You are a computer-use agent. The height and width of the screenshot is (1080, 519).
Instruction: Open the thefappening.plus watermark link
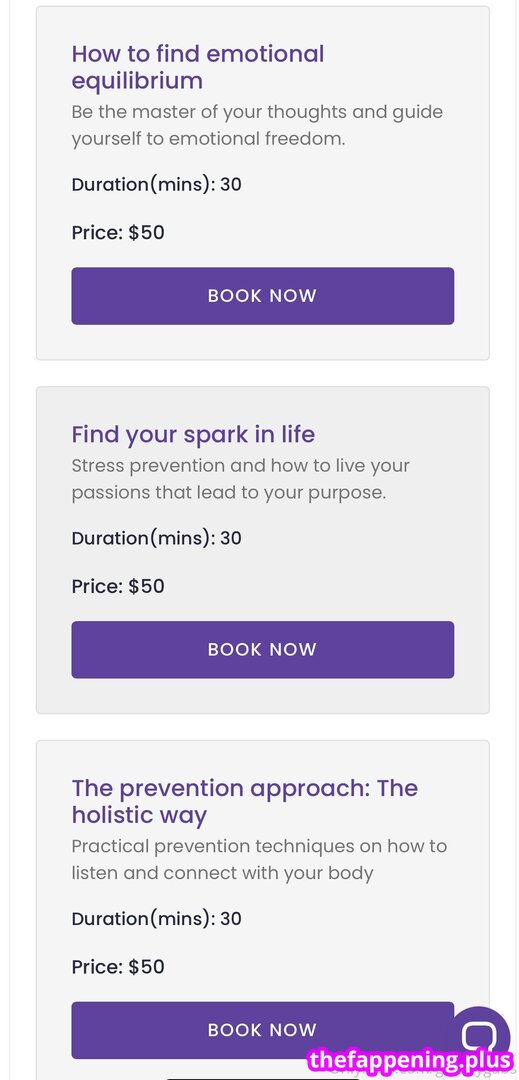tap(411, 1060)
